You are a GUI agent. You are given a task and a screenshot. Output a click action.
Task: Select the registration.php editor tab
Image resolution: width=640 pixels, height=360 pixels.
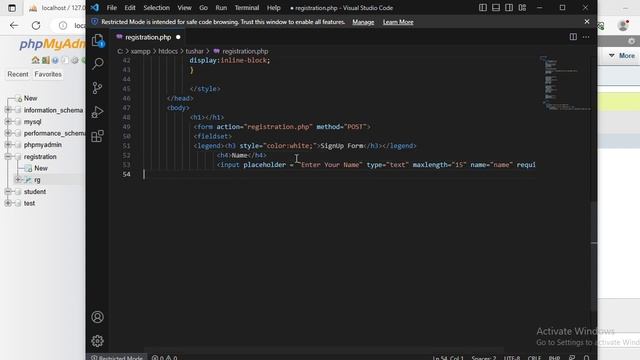pyautogui.click(x=148, y=37)
